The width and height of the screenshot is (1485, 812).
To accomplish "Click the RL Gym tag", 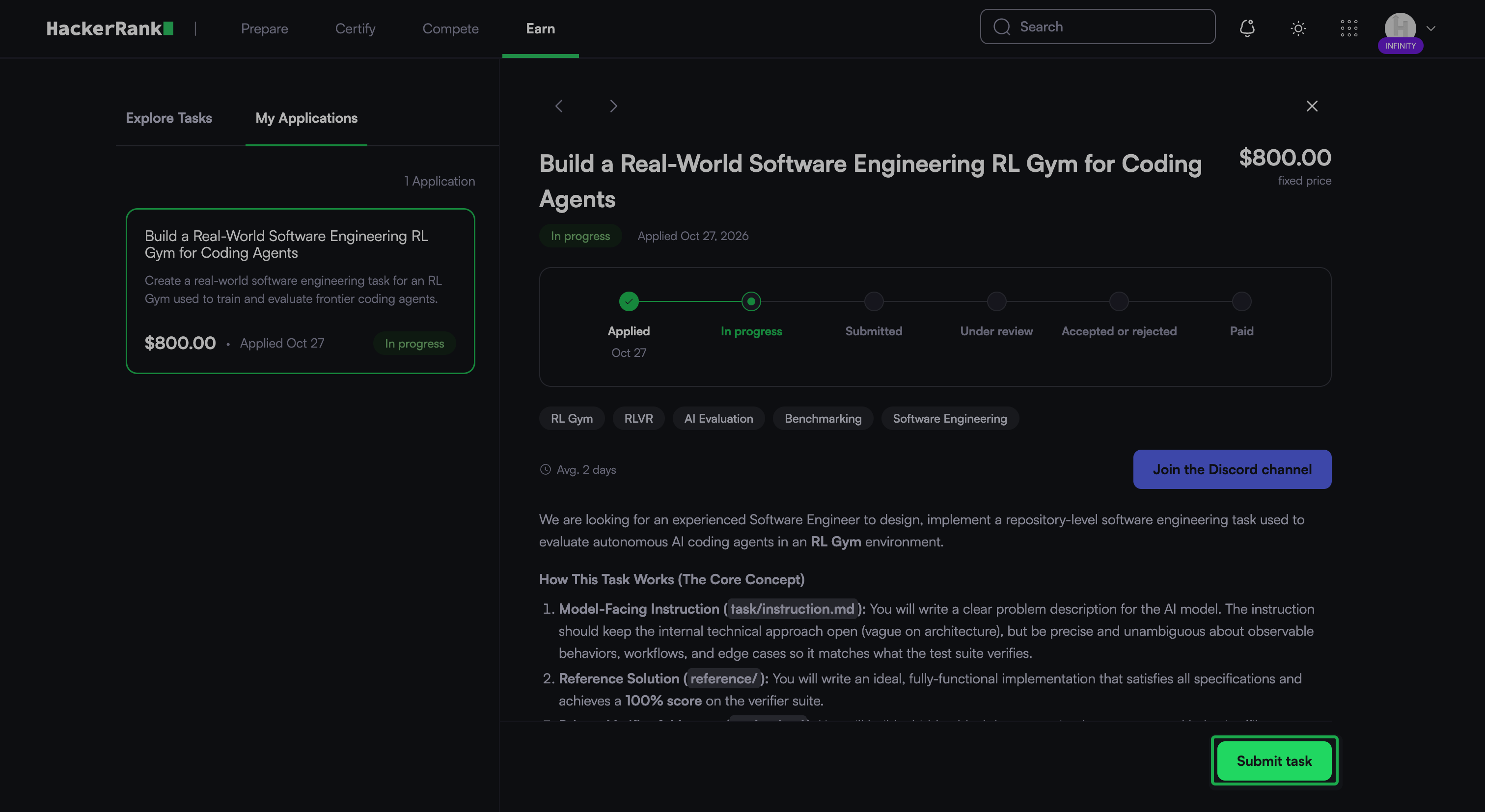I will [572, 418].
